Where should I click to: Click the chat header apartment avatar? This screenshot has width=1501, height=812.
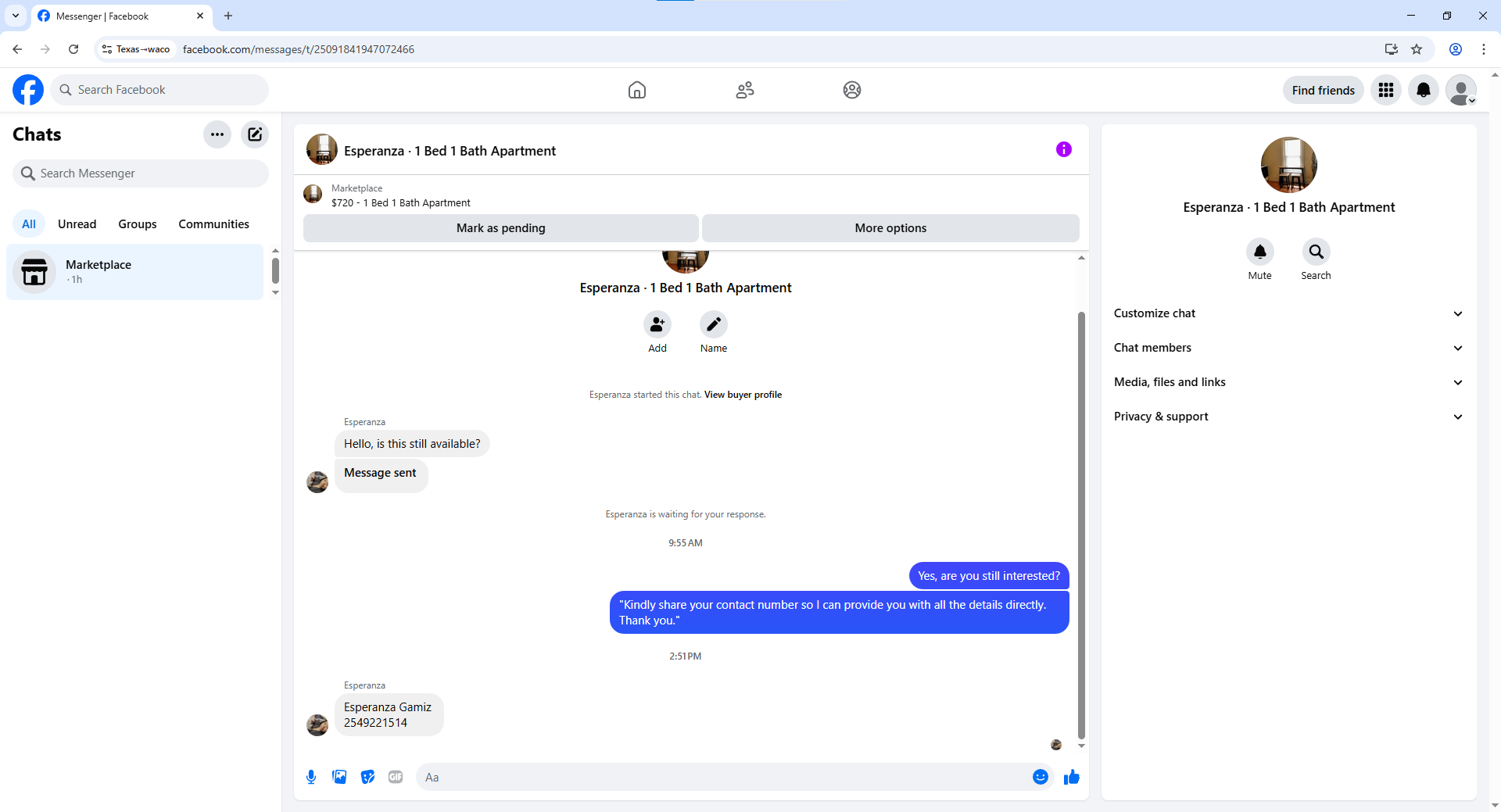(322, 149)
